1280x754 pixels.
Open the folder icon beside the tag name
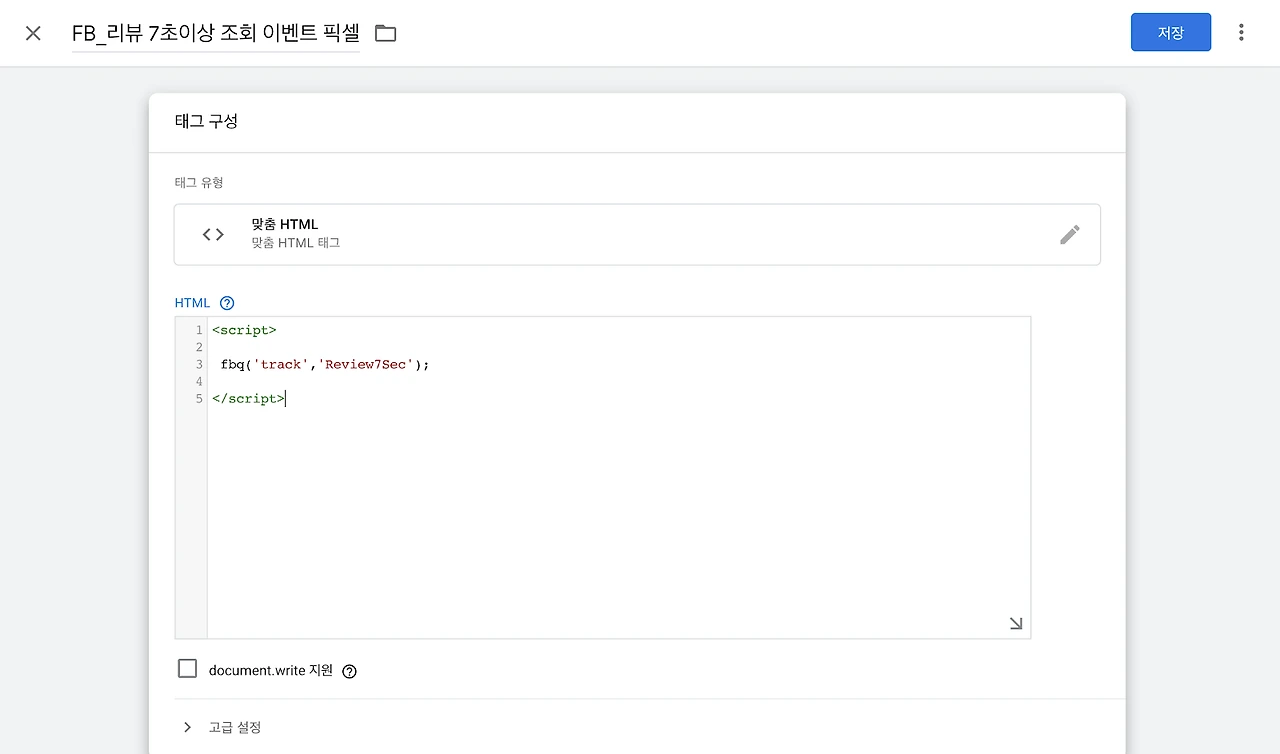[x=386, y=33]
